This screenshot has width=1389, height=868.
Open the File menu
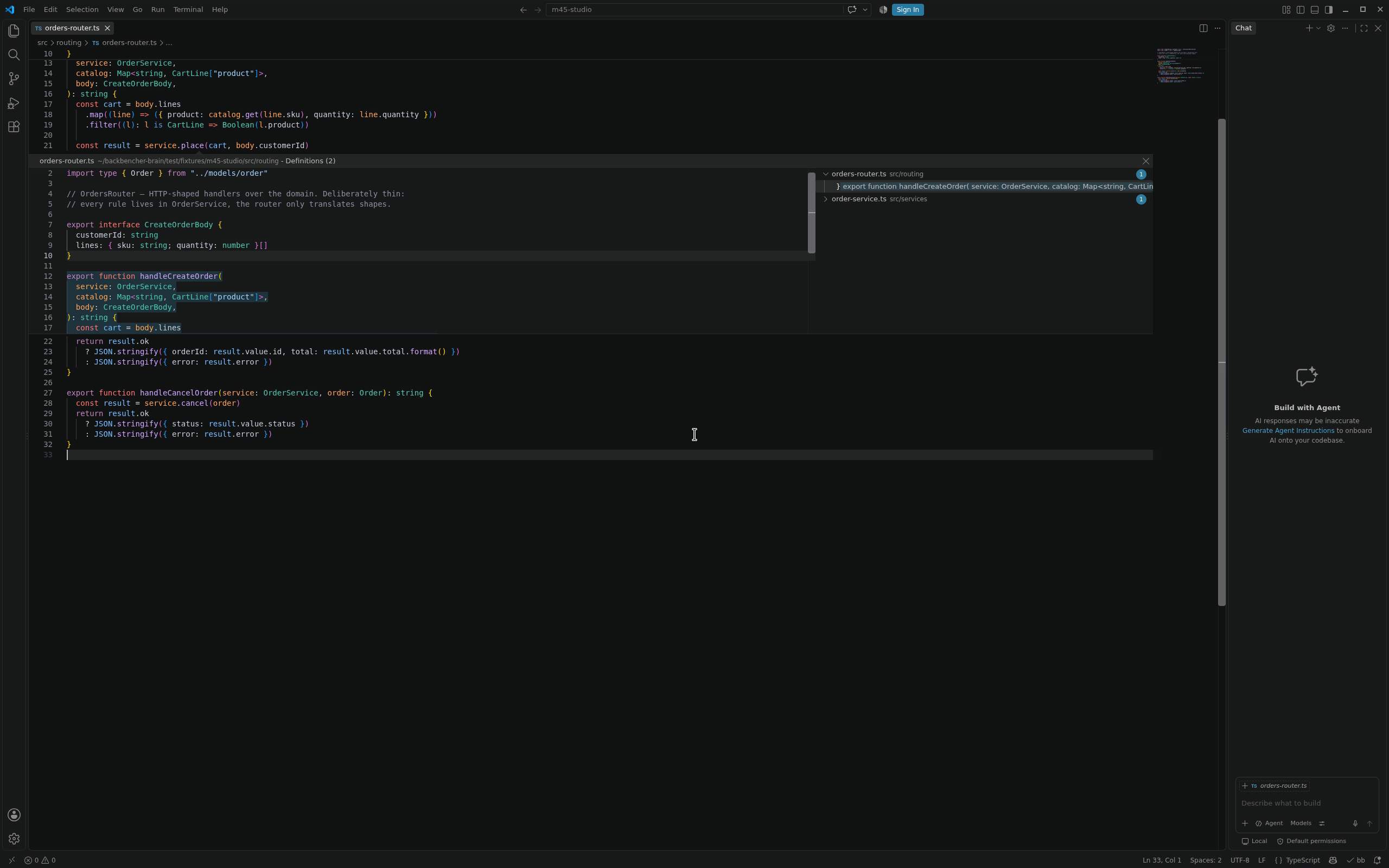(29, 10)
